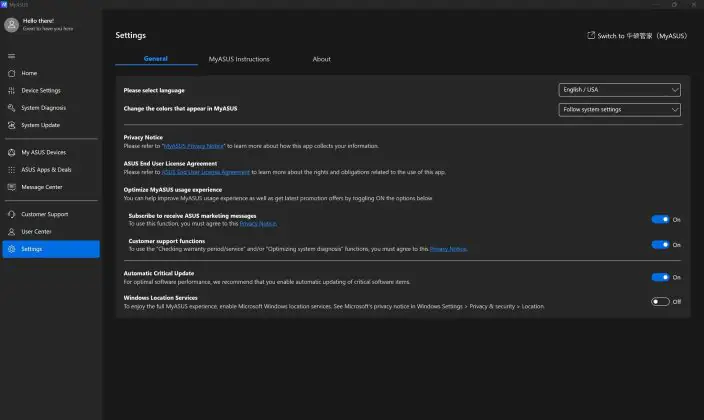
Task: Click Optimize MyASUS usage experience heading
Action: coord(172,190)
